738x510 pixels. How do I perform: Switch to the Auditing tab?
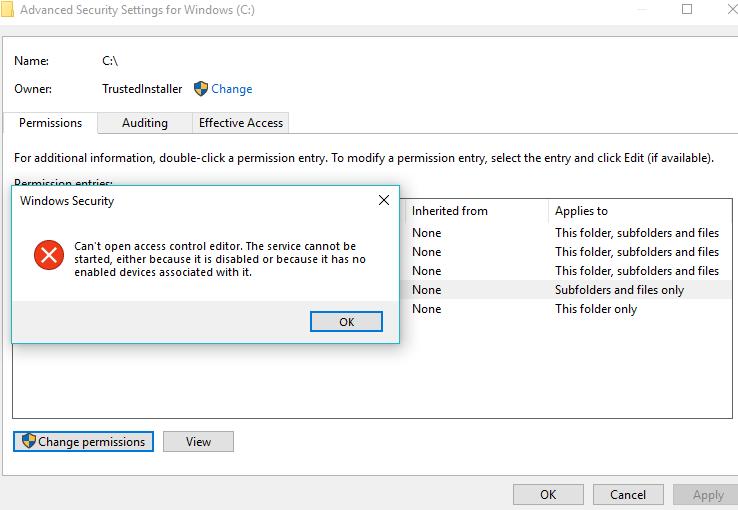click(x=144, y=123)
